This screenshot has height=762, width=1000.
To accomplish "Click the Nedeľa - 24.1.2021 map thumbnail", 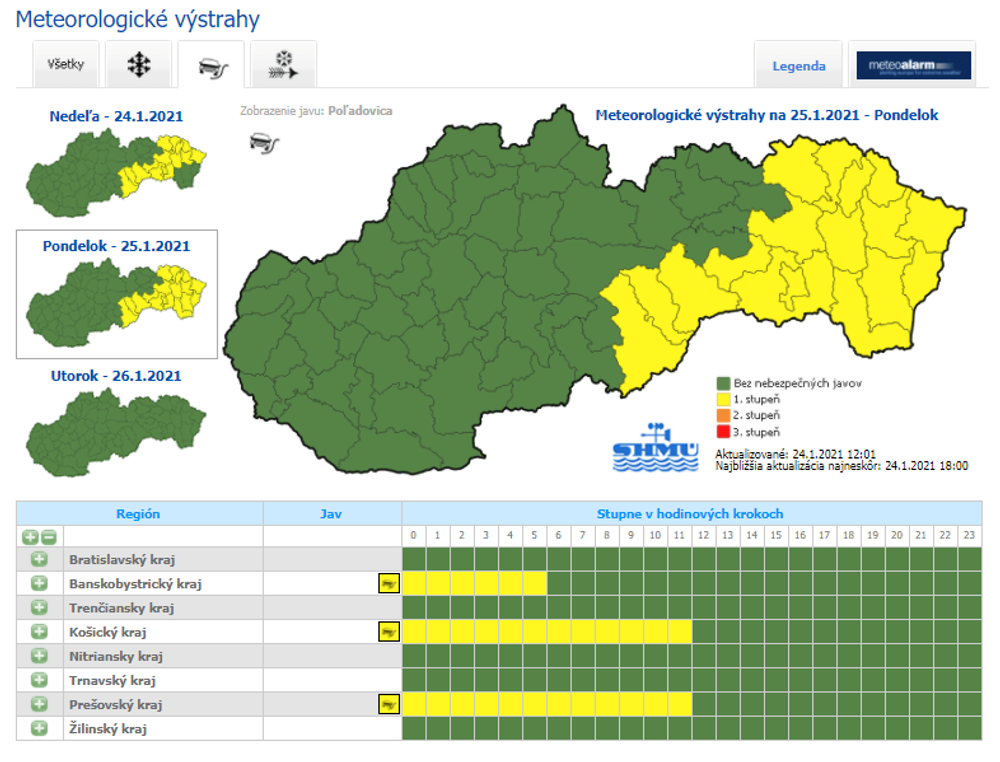I will pyautogui.click(x=116, y=175).
